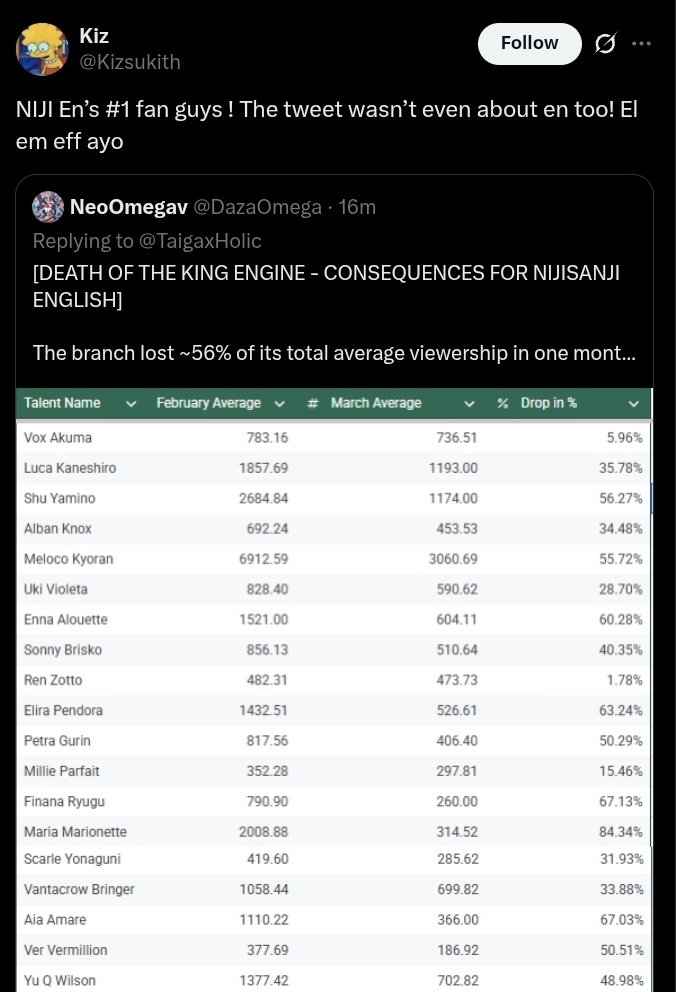Click the Grok icon beside Follow
The image size is (676, 992).
click(x=605, y=44)
